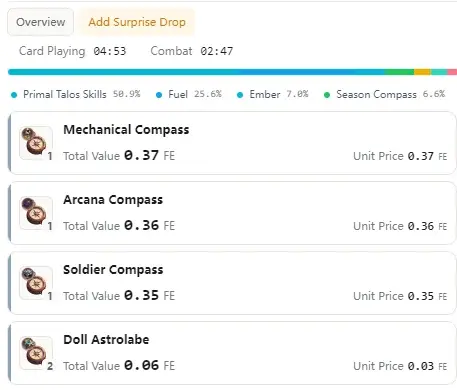Click the Mechanical Compass item icon
This screenshot has width=457, height=390.
(x=36, y=143)
